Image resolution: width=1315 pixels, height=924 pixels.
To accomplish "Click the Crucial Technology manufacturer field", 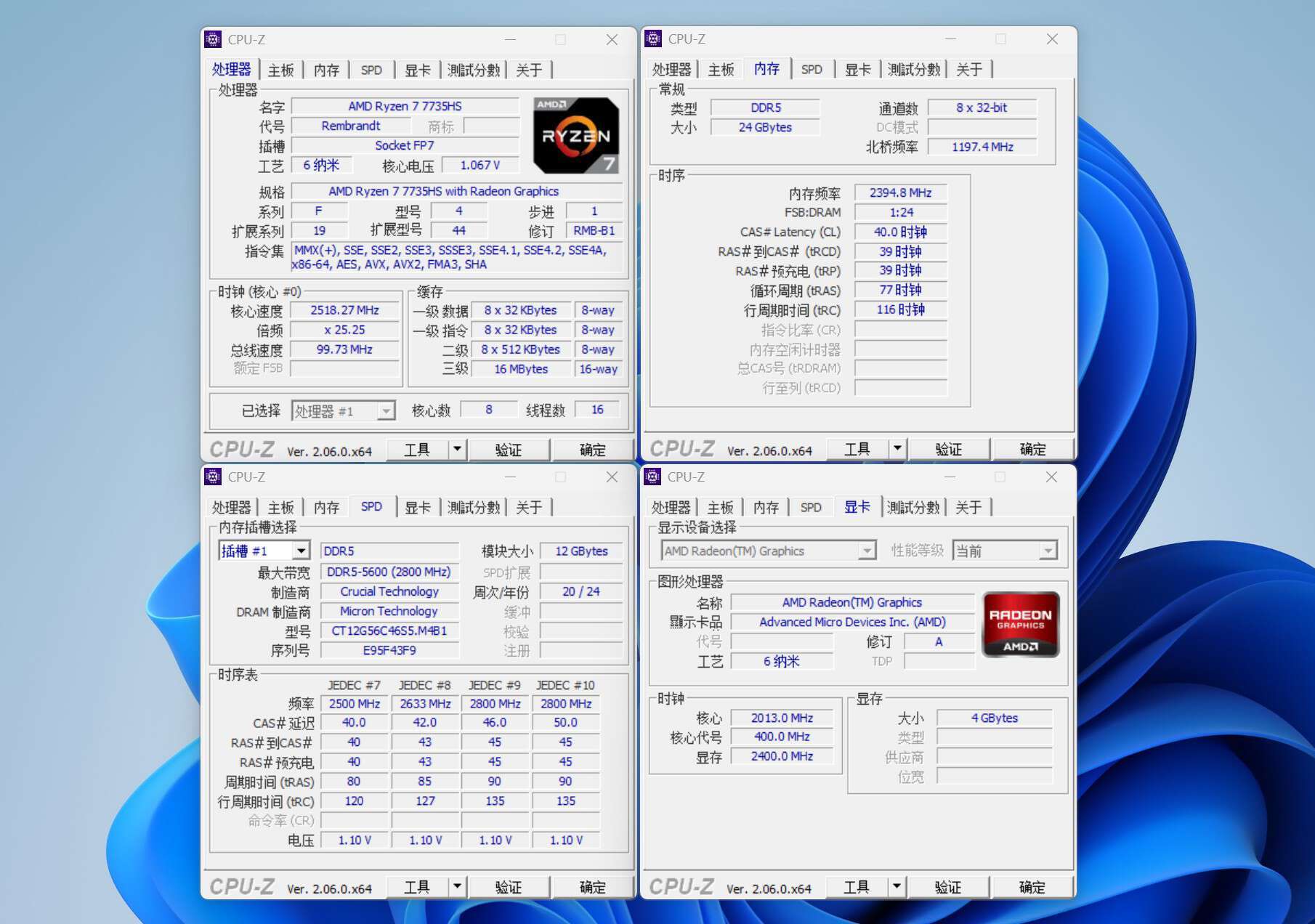I will [389, 591].
